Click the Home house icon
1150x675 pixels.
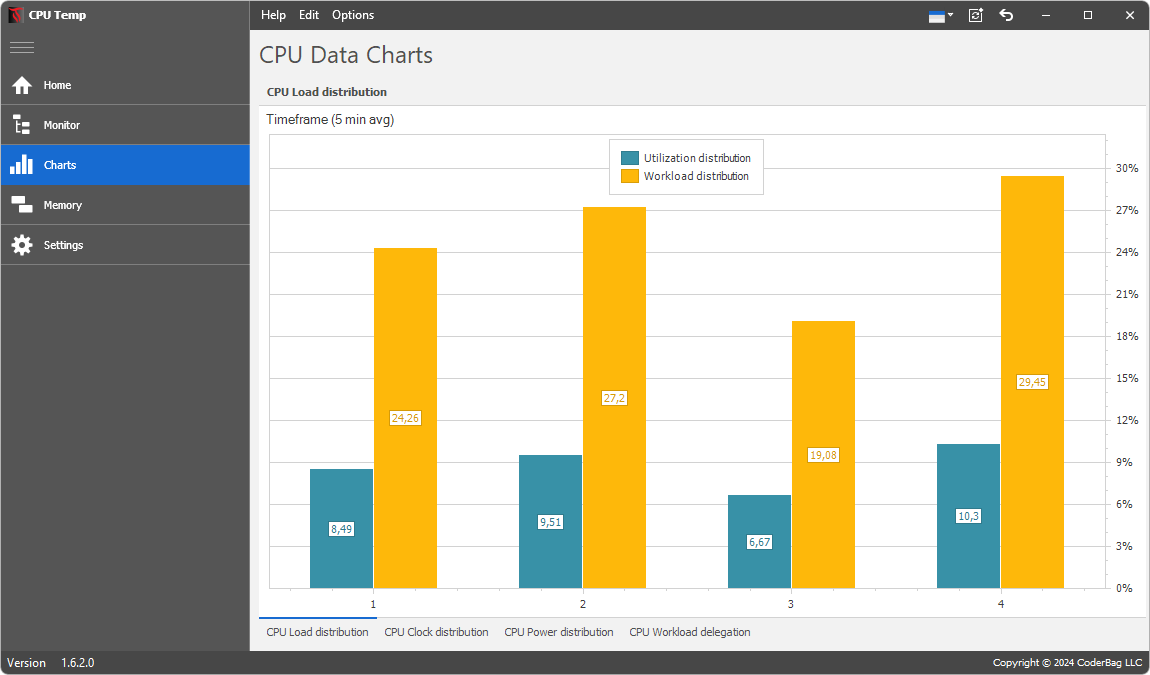pyautogui.click(x=22, y=85)
